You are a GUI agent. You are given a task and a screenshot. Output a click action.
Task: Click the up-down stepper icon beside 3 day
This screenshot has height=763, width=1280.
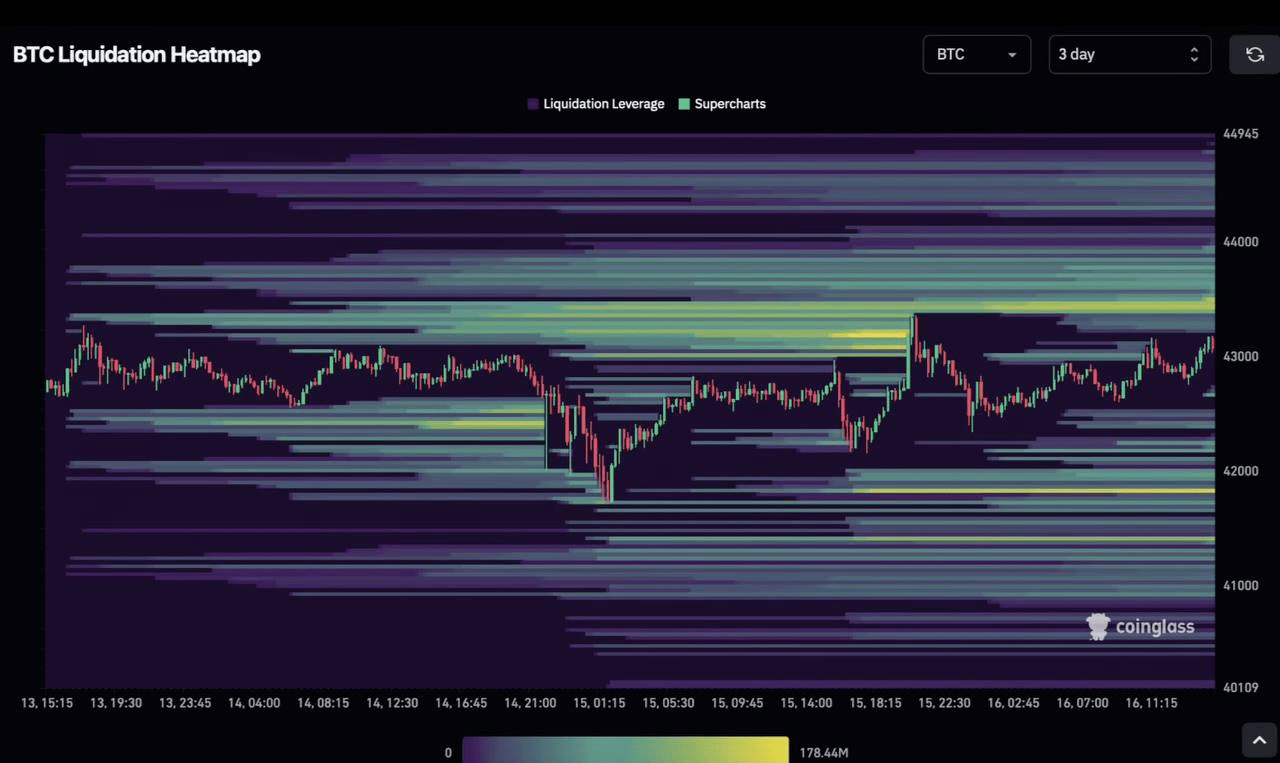click(x=1196, y=54)
